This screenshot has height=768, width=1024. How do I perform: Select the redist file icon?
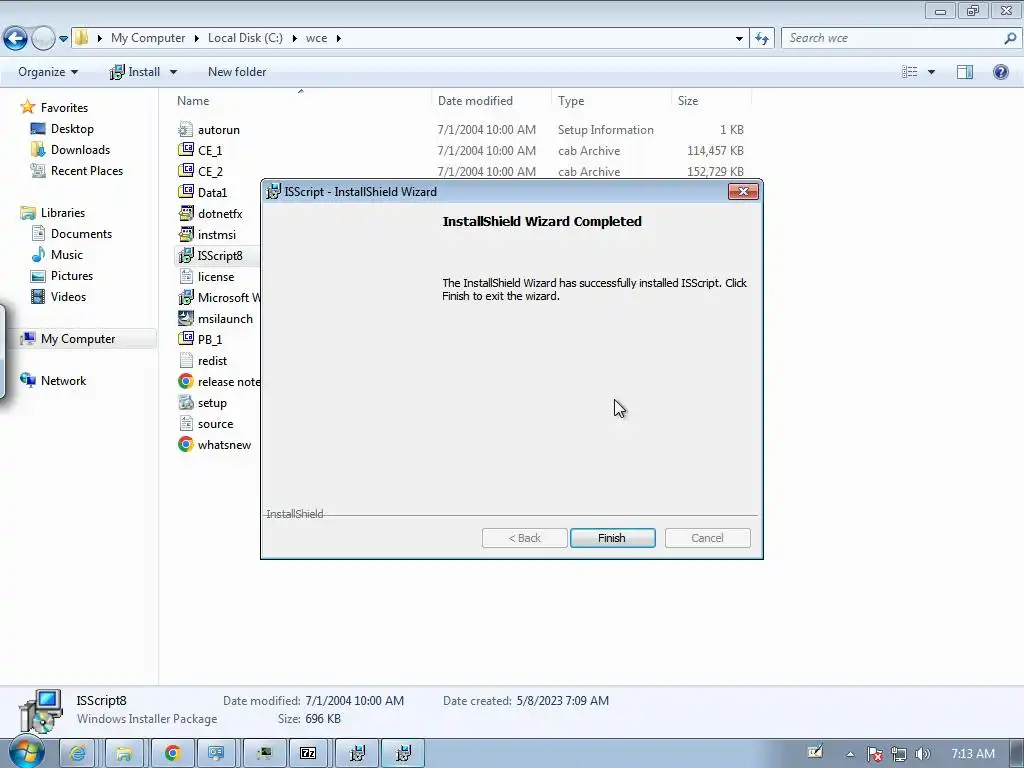186,360
